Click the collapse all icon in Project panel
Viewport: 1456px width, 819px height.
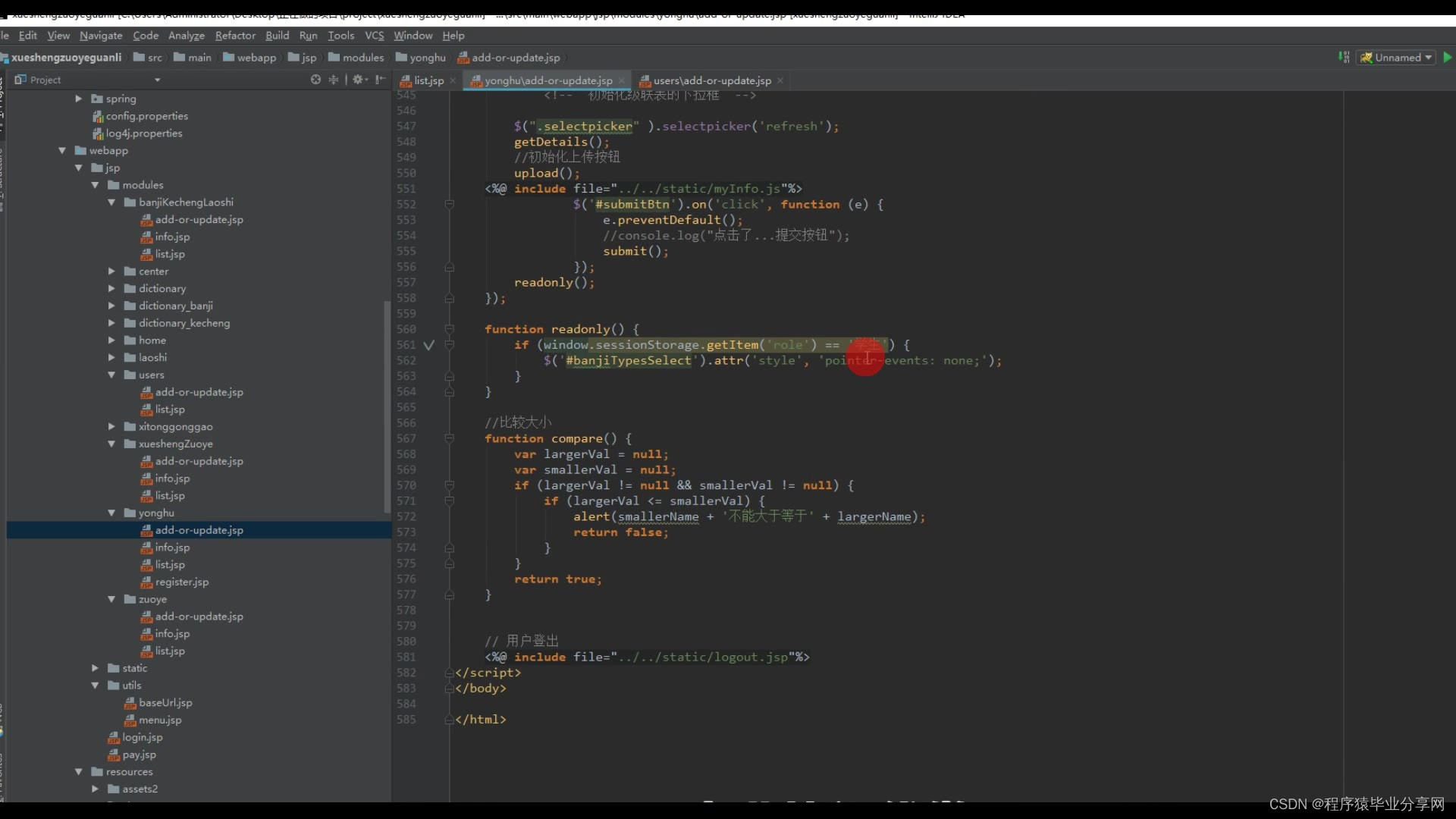pos(333,80)
